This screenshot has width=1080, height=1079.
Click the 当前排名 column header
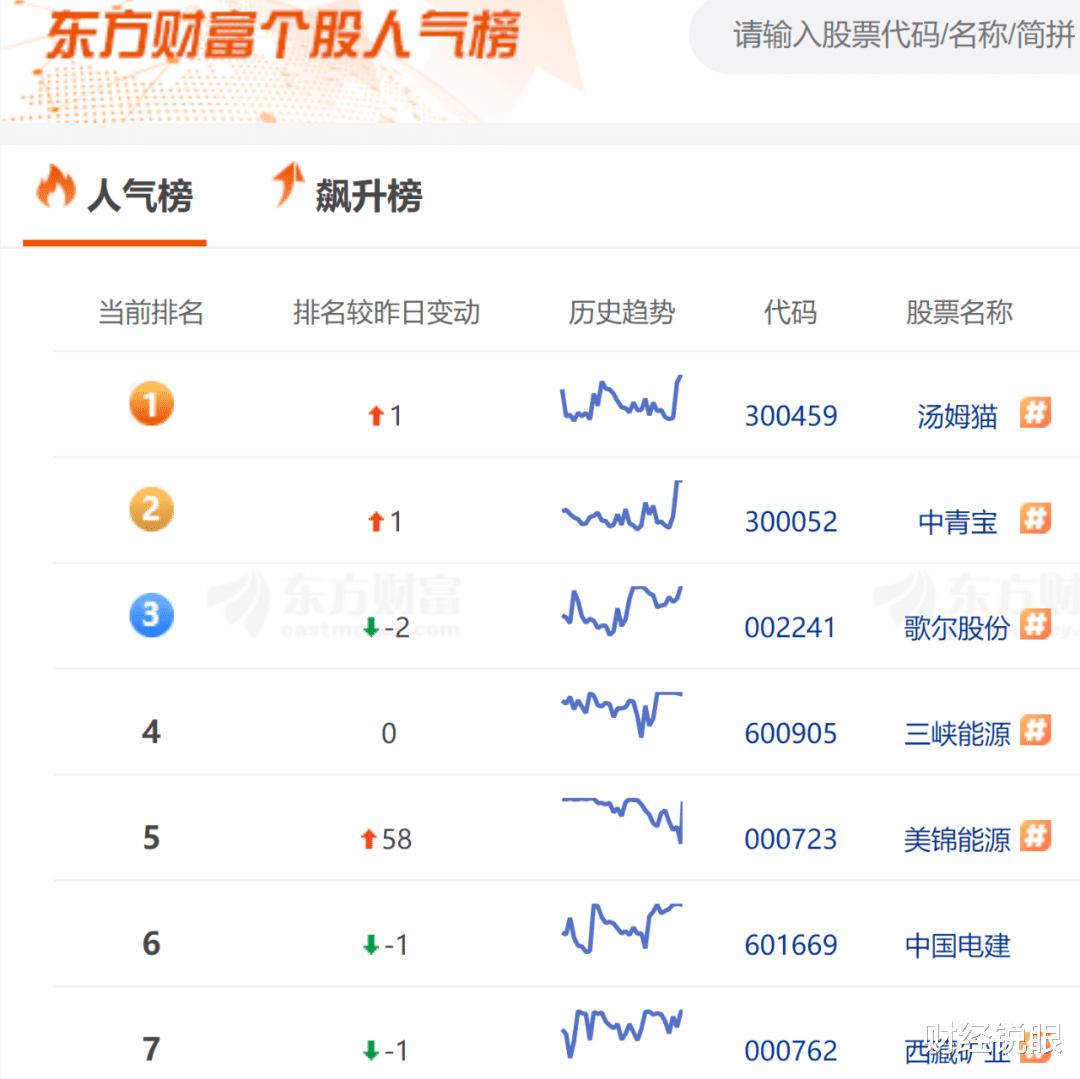point(151,312)
